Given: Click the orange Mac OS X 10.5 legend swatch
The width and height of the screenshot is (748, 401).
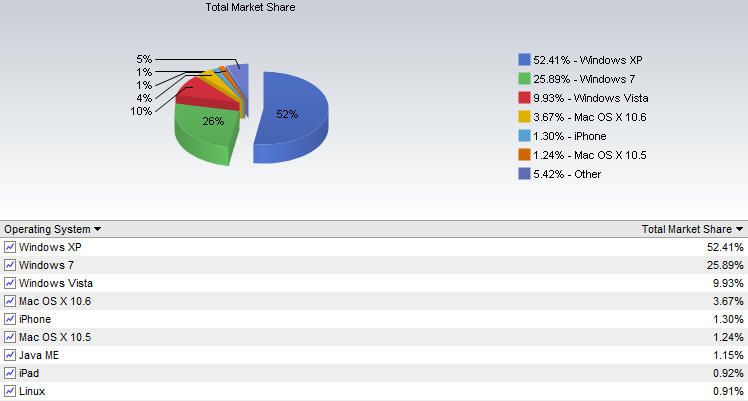Looking at the screenshot, I should pos(524,155).
